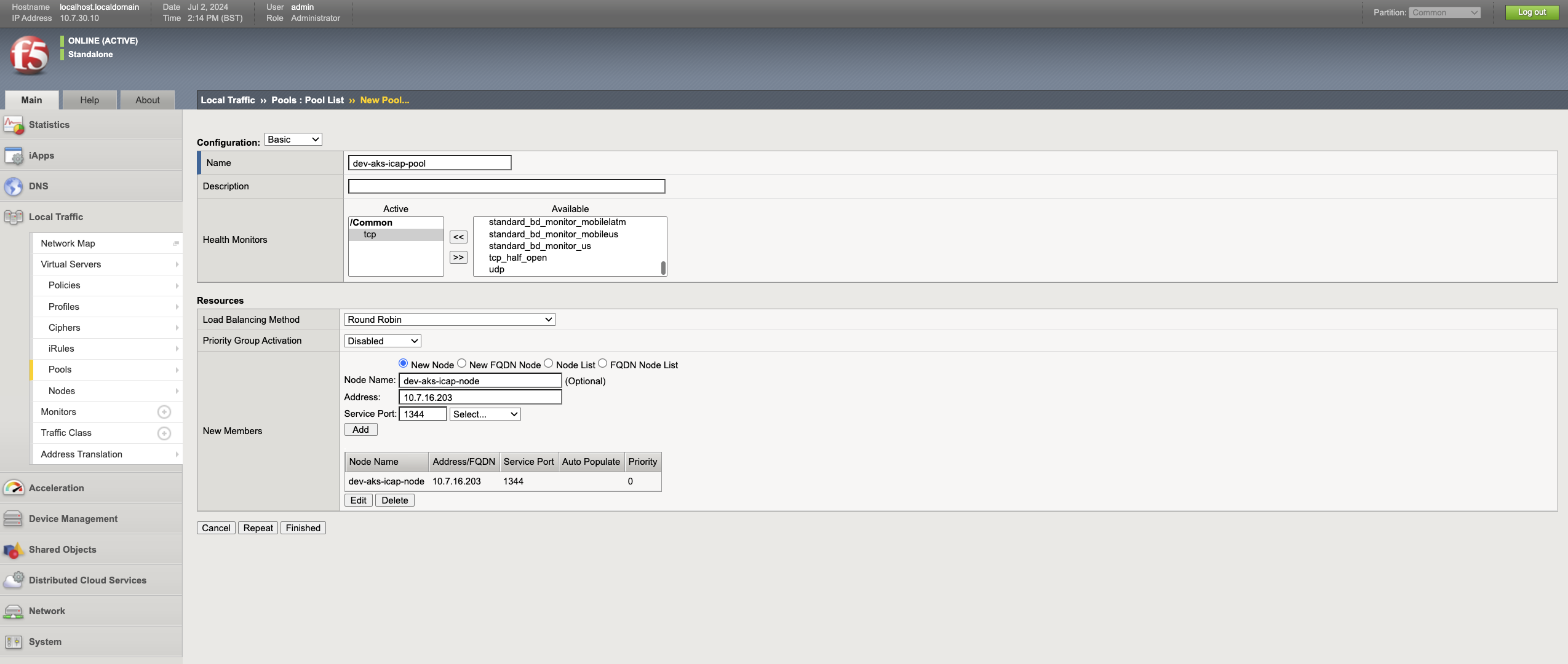Screen dimensions: 1568x664
Task: Move tcp to Available with >> button
Action: coord(458,258)
